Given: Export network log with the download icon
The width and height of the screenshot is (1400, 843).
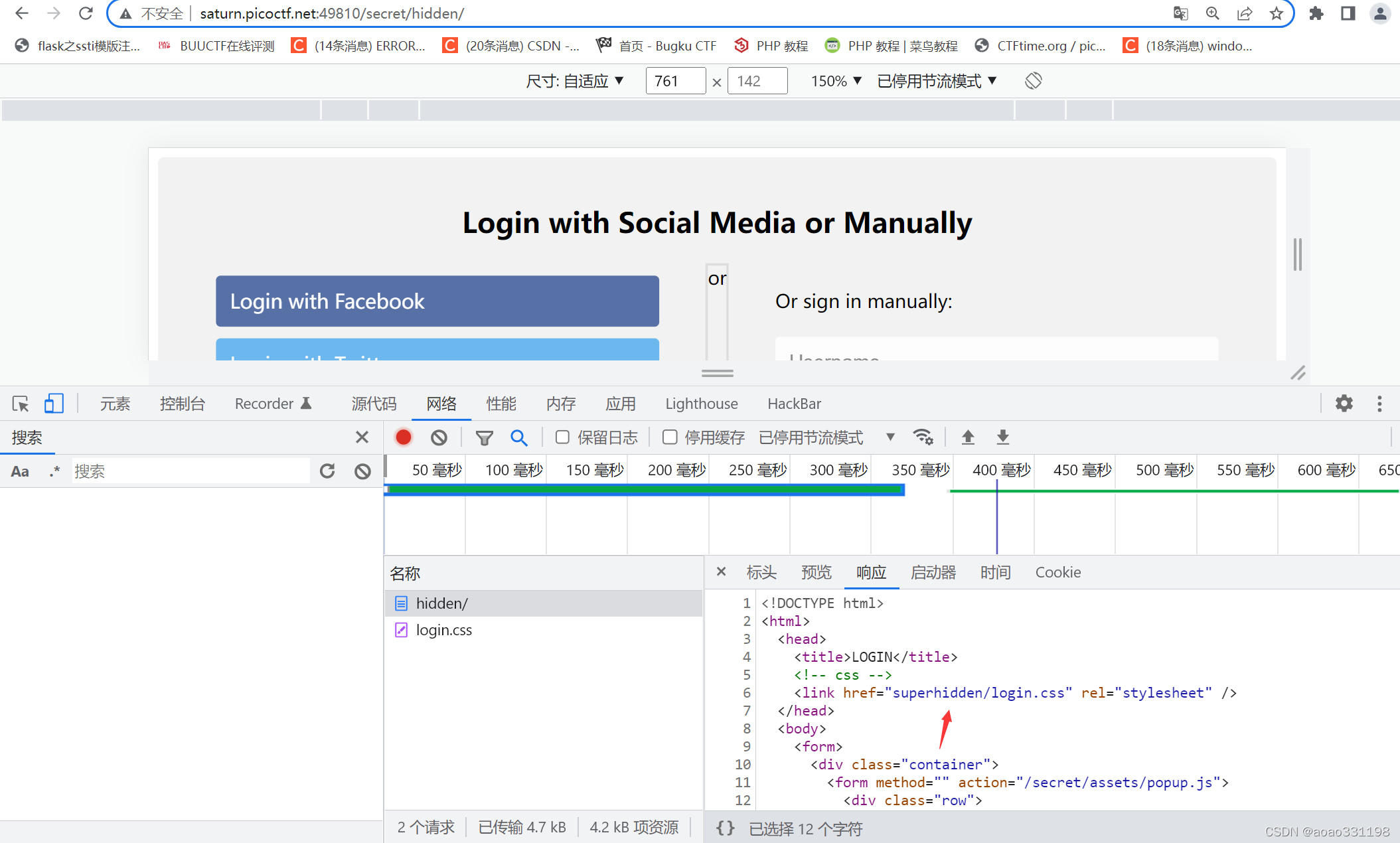Looking at the screenshot, I should [1002, 437].
